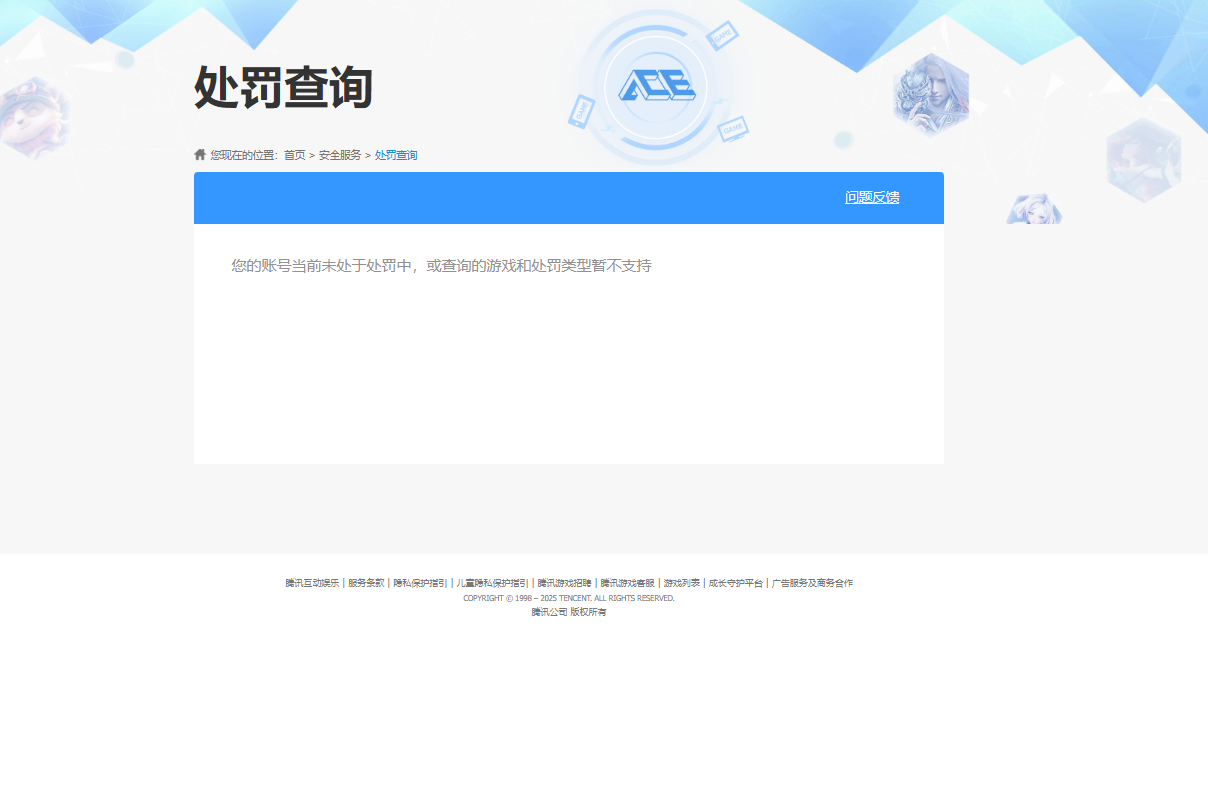Click the GAME card icon above the ACE emblem
1208x788 pixels.
pyautogui.click(x=722, y=35)
